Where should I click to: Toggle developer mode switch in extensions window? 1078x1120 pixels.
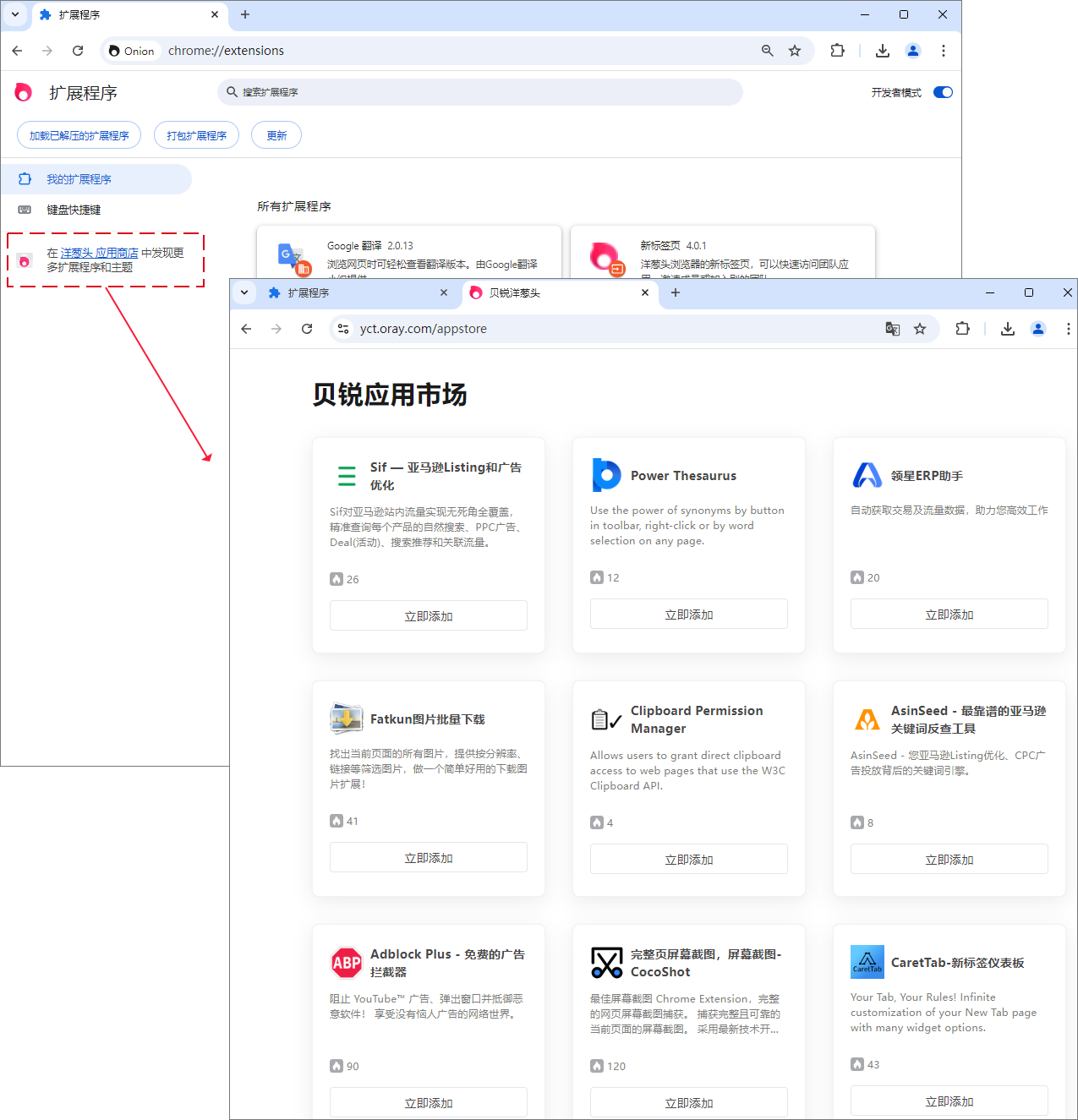(x=943, y=92)
